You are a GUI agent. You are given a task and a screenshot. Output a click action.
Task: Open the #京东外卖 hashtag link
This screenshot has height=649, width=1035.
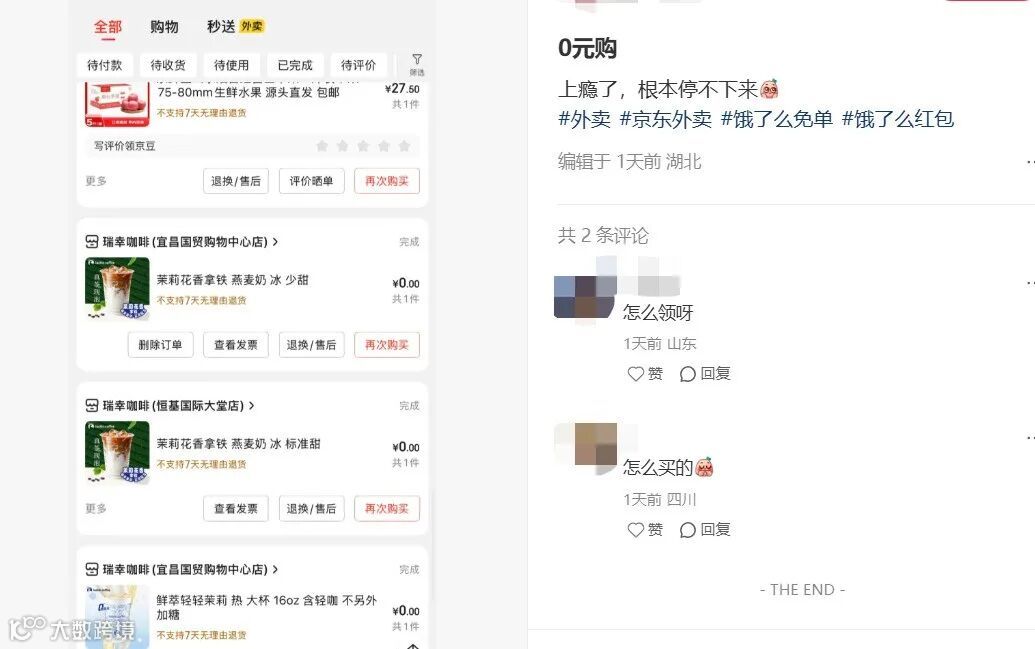coord(665,120)
